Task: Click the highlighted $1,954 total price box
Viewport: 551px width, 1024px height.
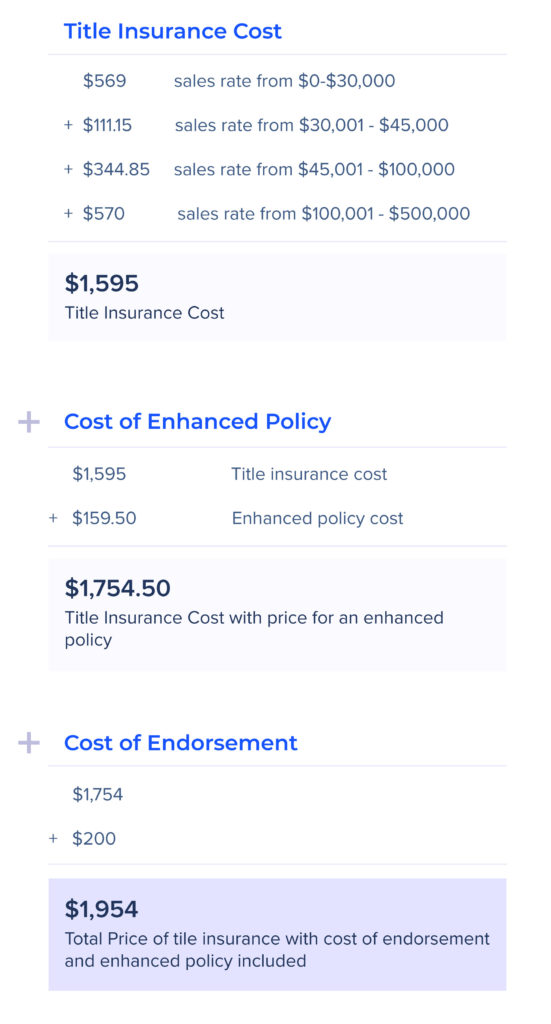Action: [277, 935]
